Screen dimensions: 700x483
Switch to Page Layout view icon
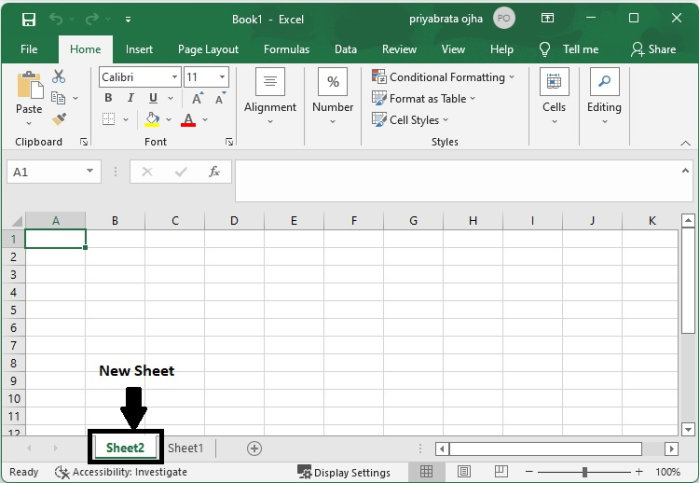coord(463,472)
